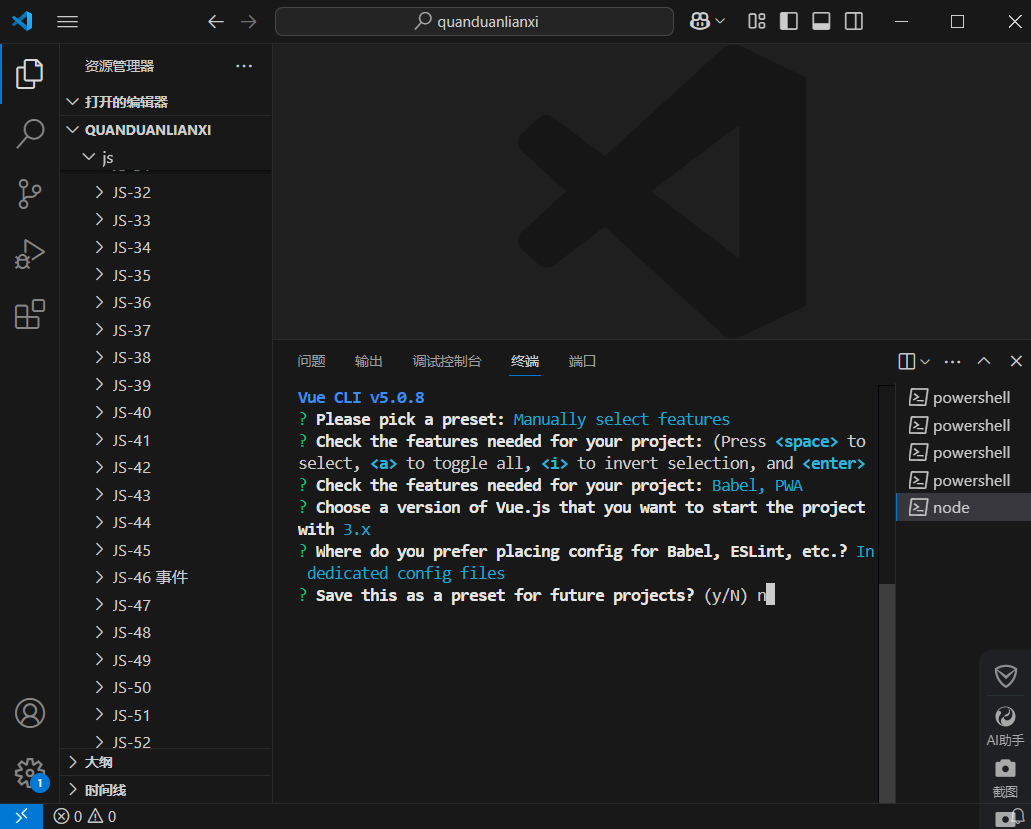Viewport: 1031px width, 829px height.
Task: Switch to the 问题 tab
Action: pos(311,361)
